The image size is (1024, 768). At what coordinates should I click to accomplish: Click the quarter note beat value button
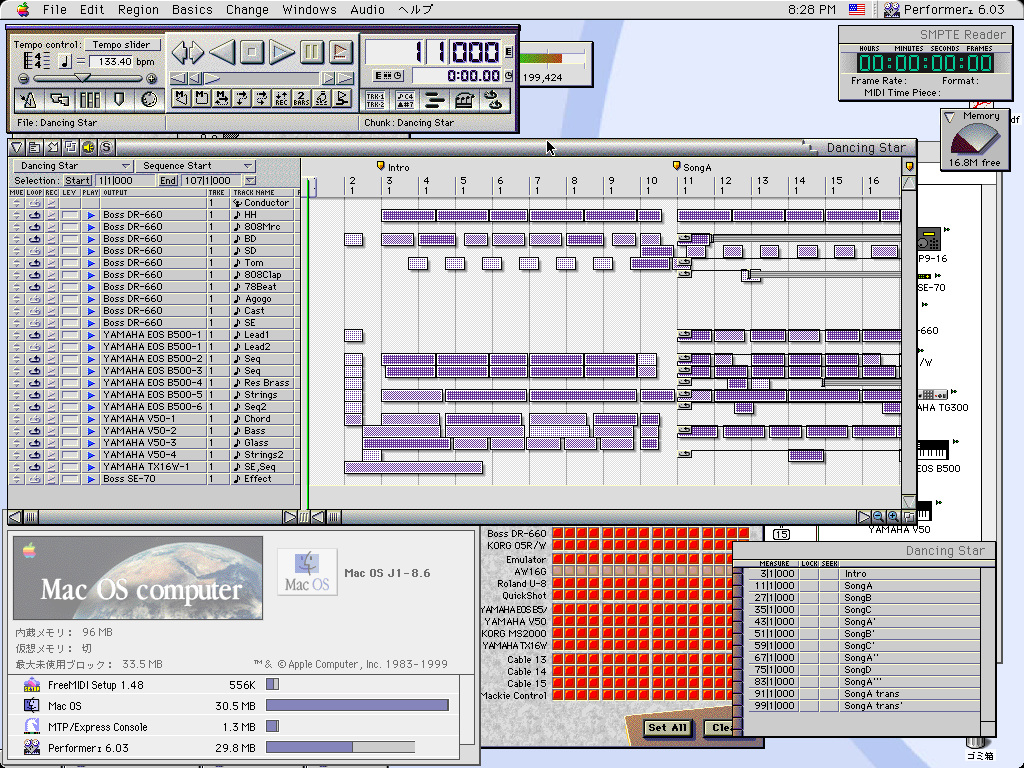(x=65, y=61)
